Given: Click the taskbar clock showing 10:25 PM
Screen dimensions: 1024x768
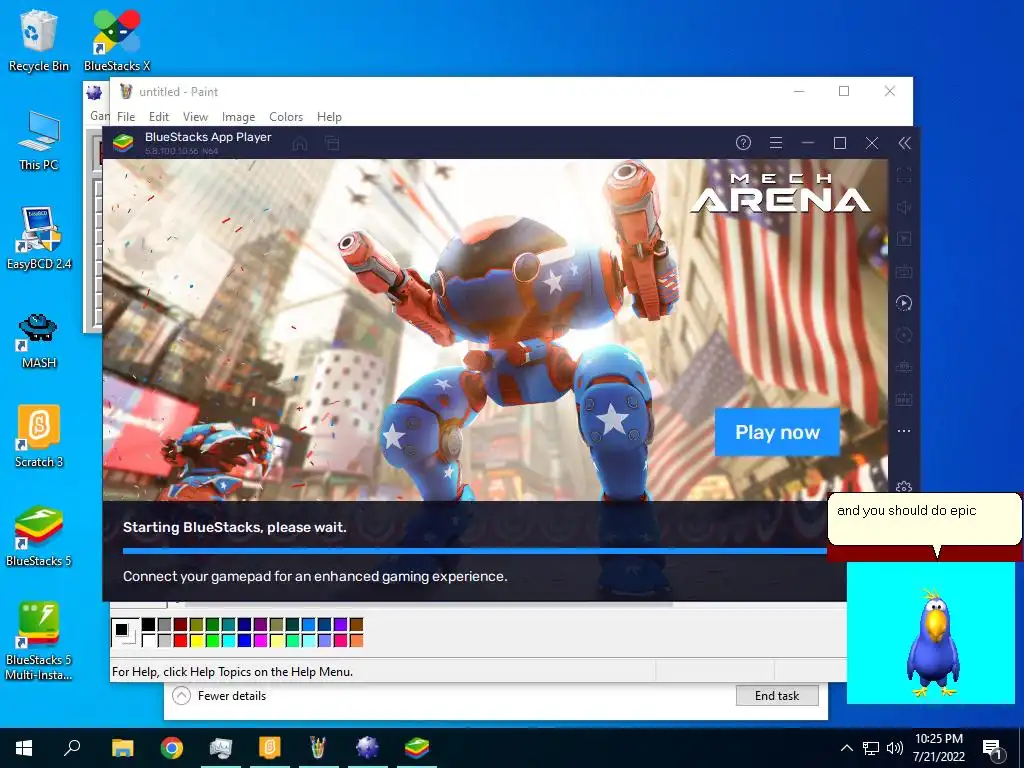Looking at the screenshot, I should [939, 748].
